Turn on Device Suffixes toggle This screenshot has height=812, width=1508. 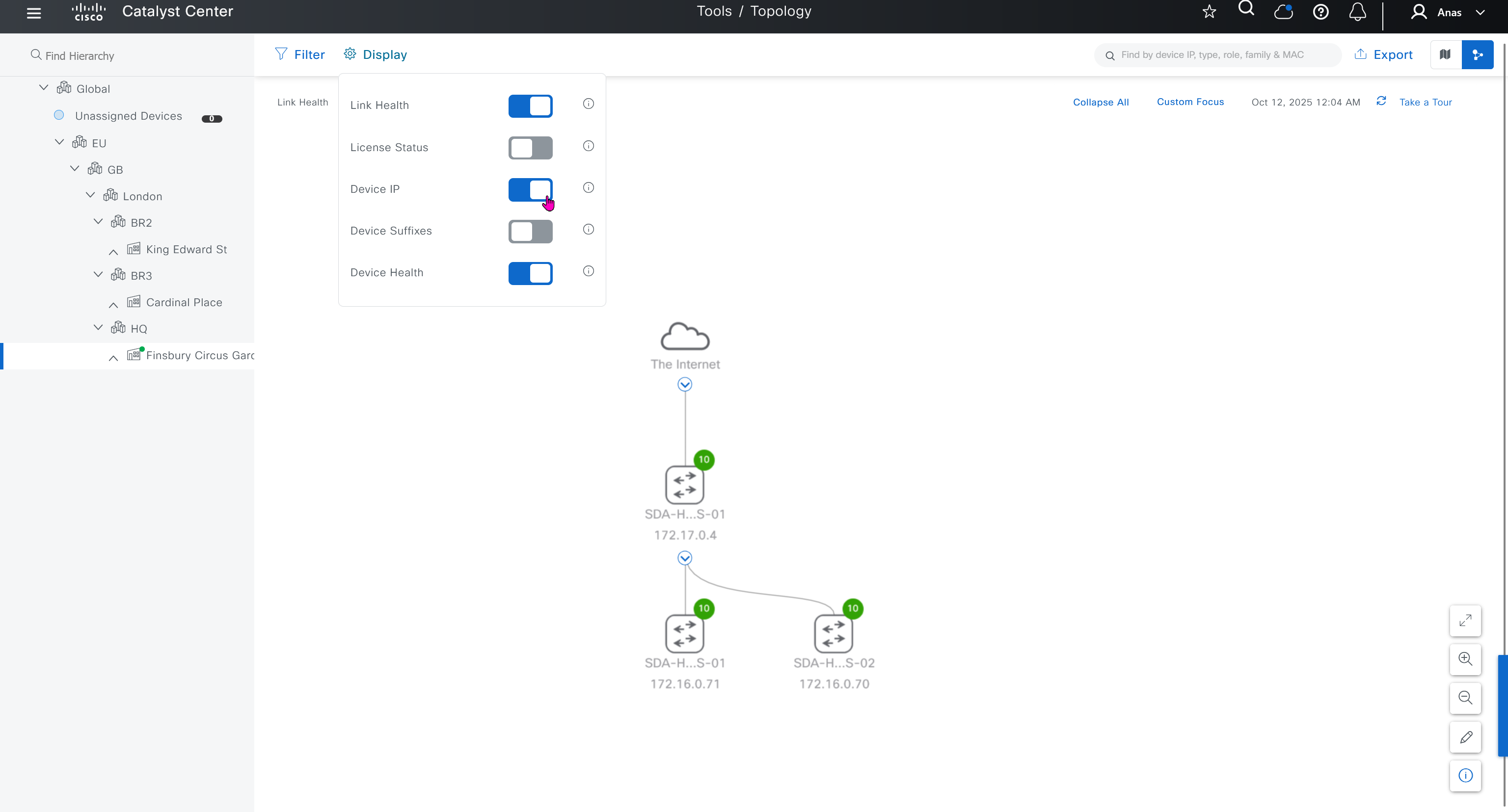(x=530, y=231)
